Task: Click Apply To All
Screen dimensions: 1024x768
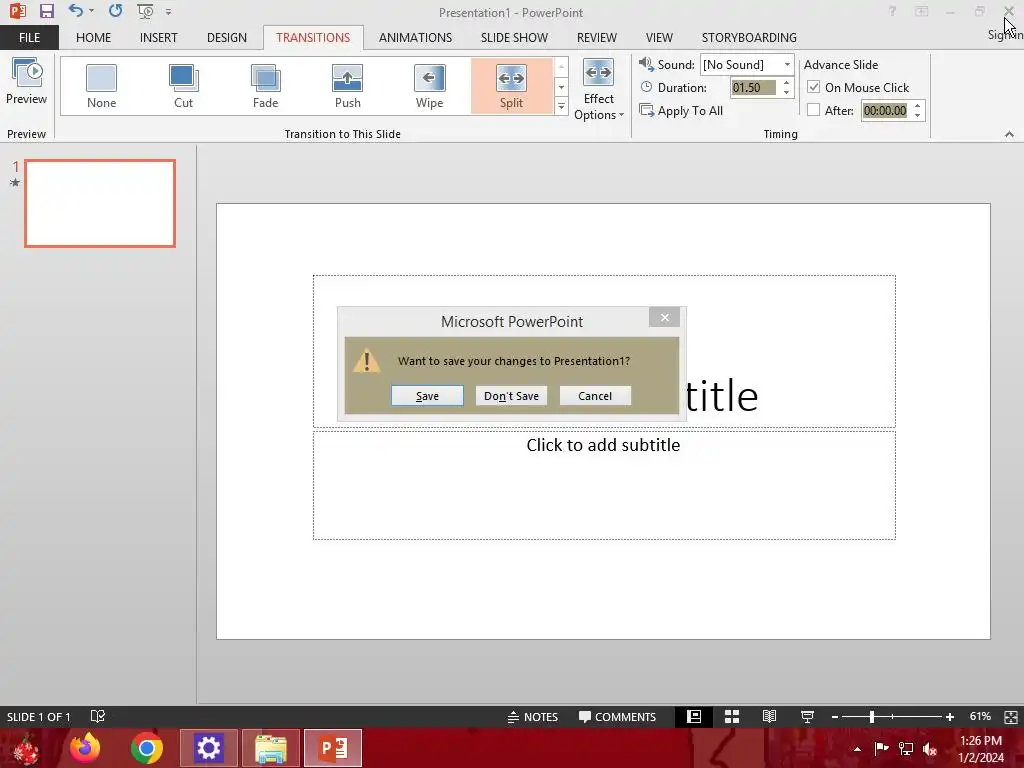Action: 681,110
